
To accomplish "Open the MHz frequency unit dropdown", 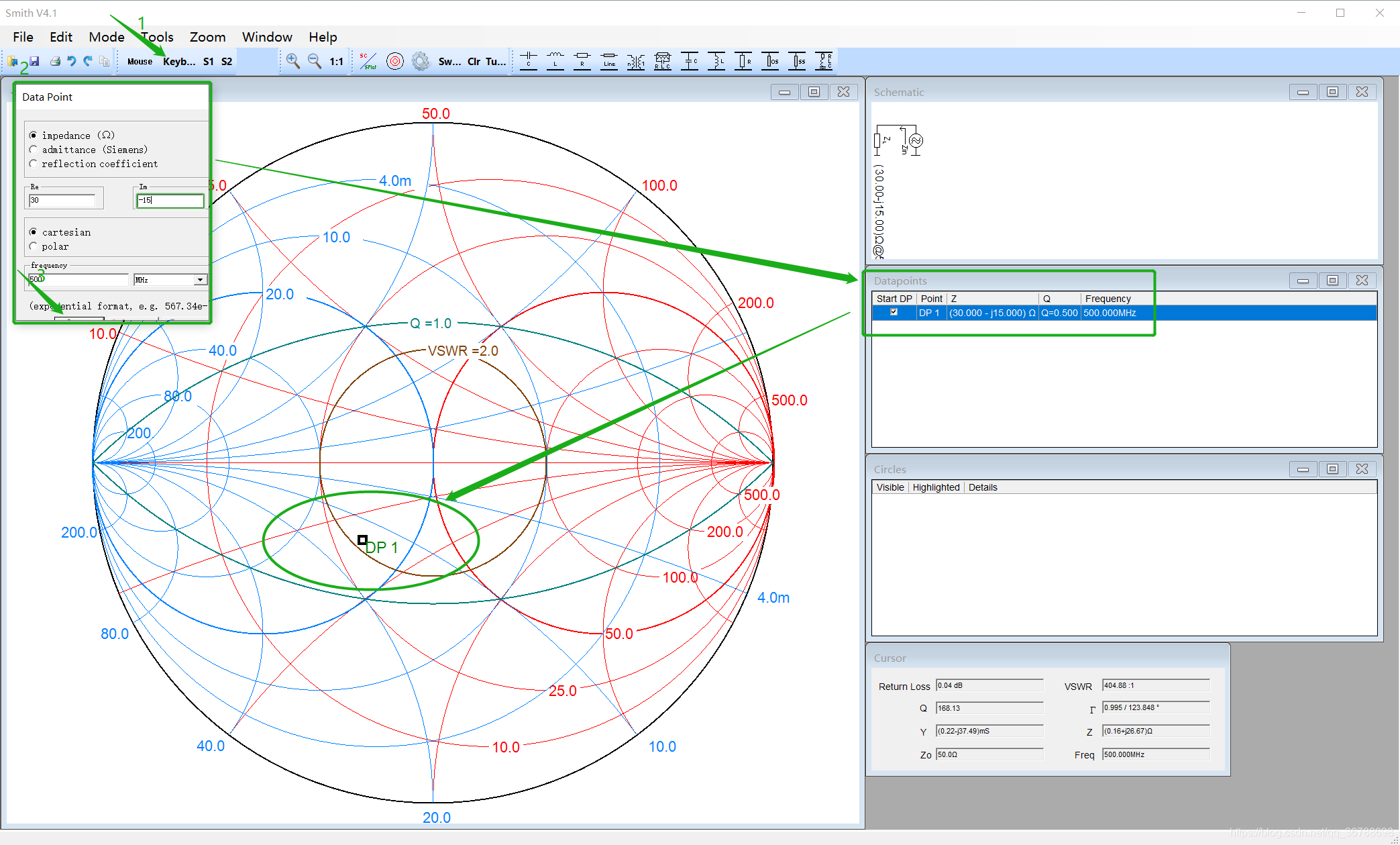I will (200, 279).
